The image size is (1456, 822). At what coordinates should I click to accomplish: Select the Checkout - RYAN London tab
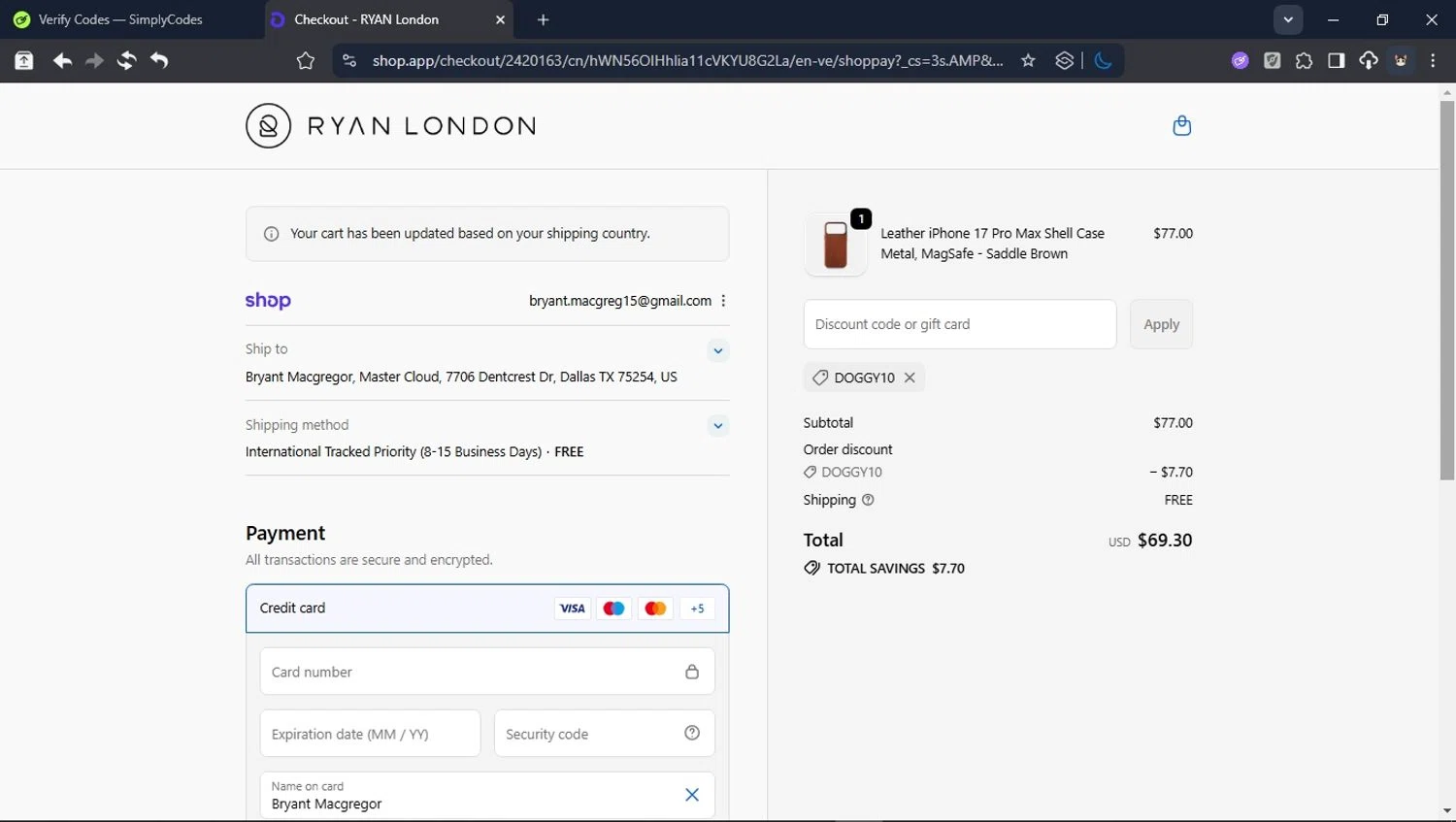(388, 19)
